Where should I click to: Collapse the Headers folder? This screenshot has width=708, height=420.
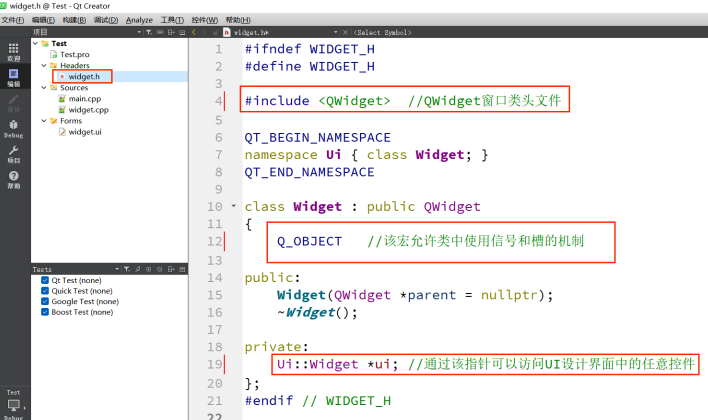pos(44,65)
